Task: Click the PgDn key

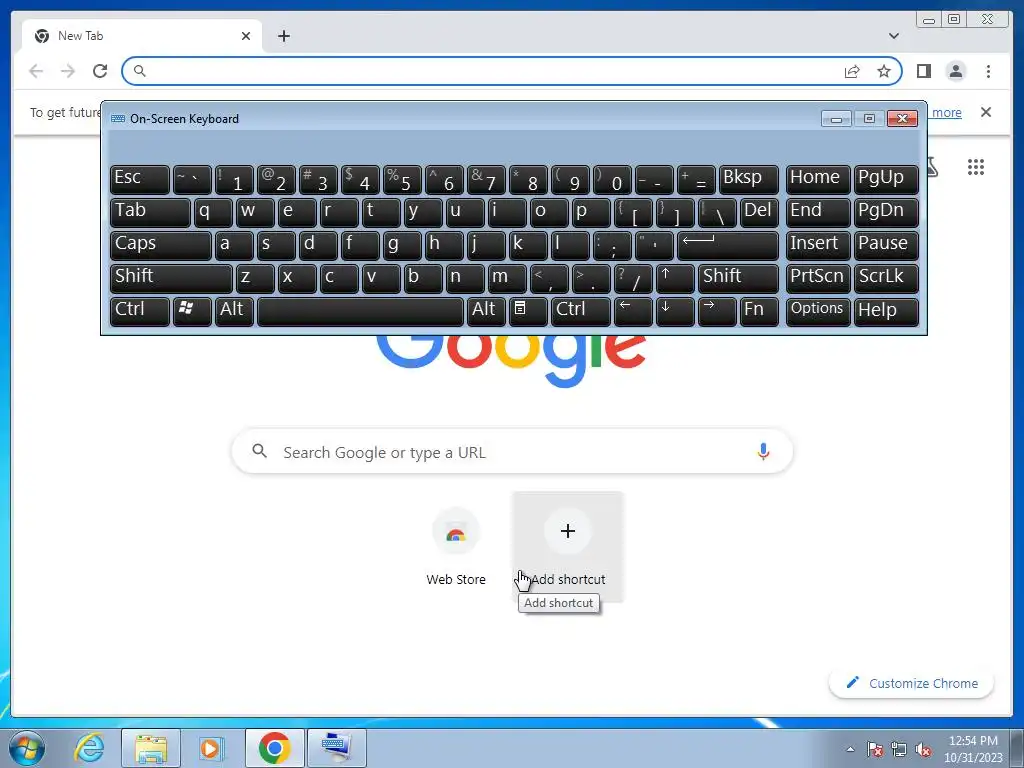Action: click(886, 212)
